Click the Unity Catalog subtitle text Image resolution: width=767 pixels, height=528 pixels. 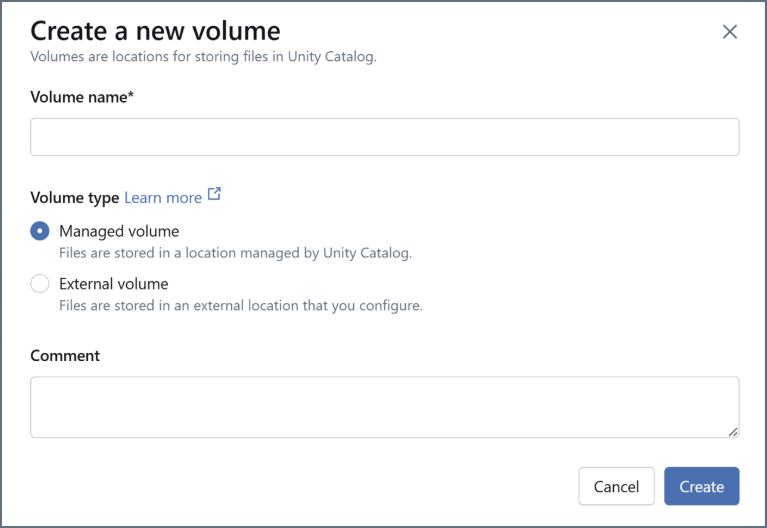203,57
